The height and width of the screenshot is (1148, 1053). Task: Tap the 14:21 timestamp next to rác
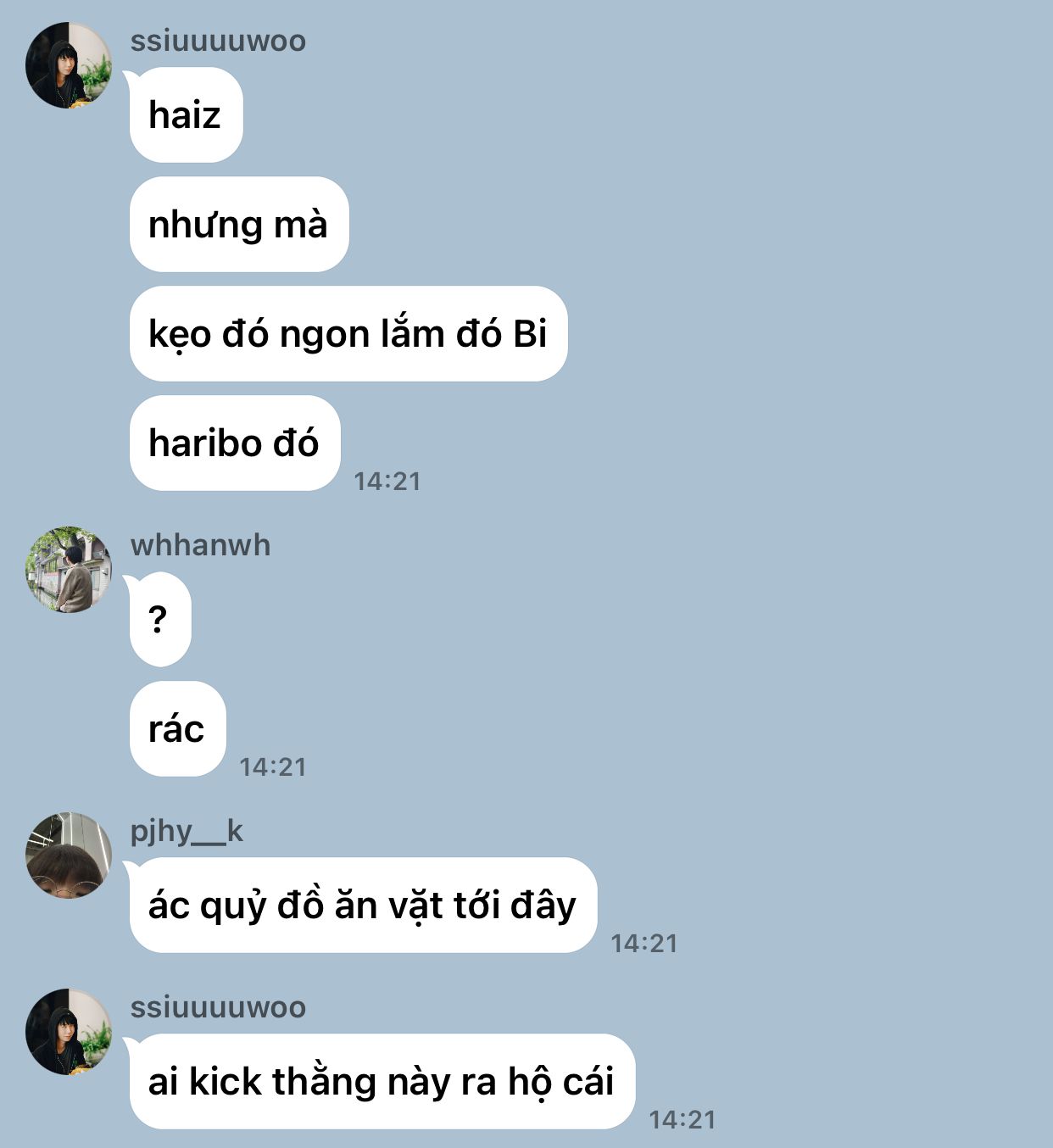click(272, 766)
